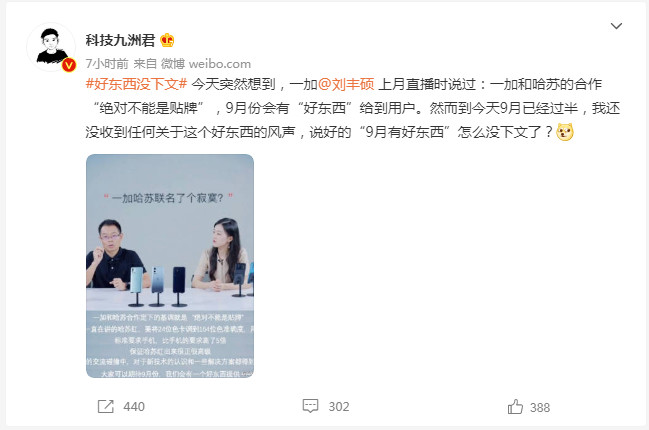Open the #好东西没下文# hashtag topic
This screenshot has height=430, width=649.
pyautogui.click(x=137, y=84)
